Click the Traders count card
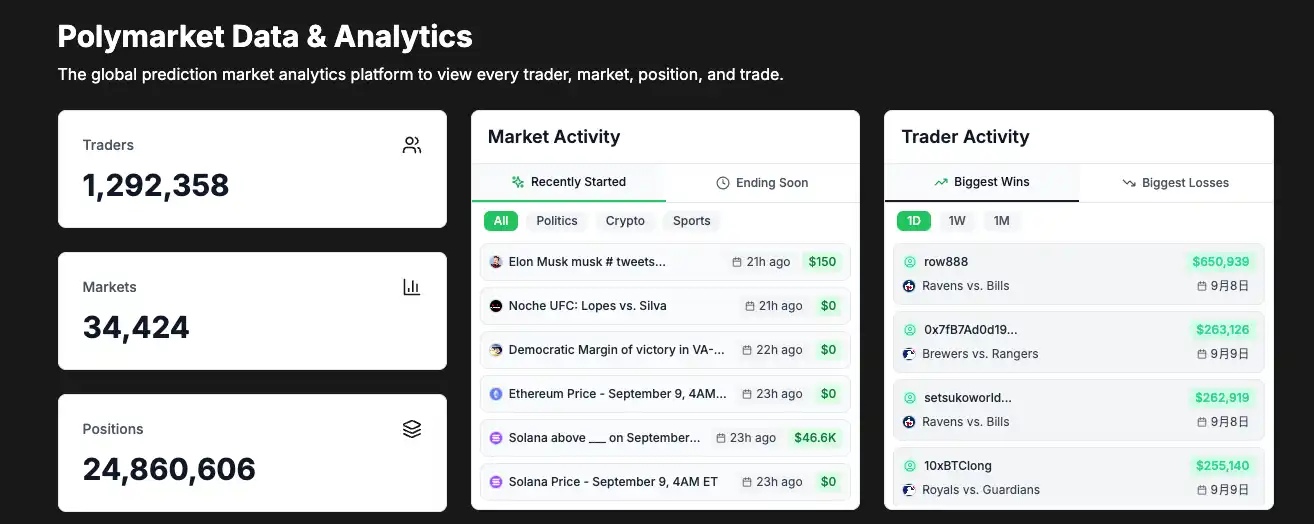Image resolution: width=1314 pixels, height=524 pixels. click(x=252, y=169)
